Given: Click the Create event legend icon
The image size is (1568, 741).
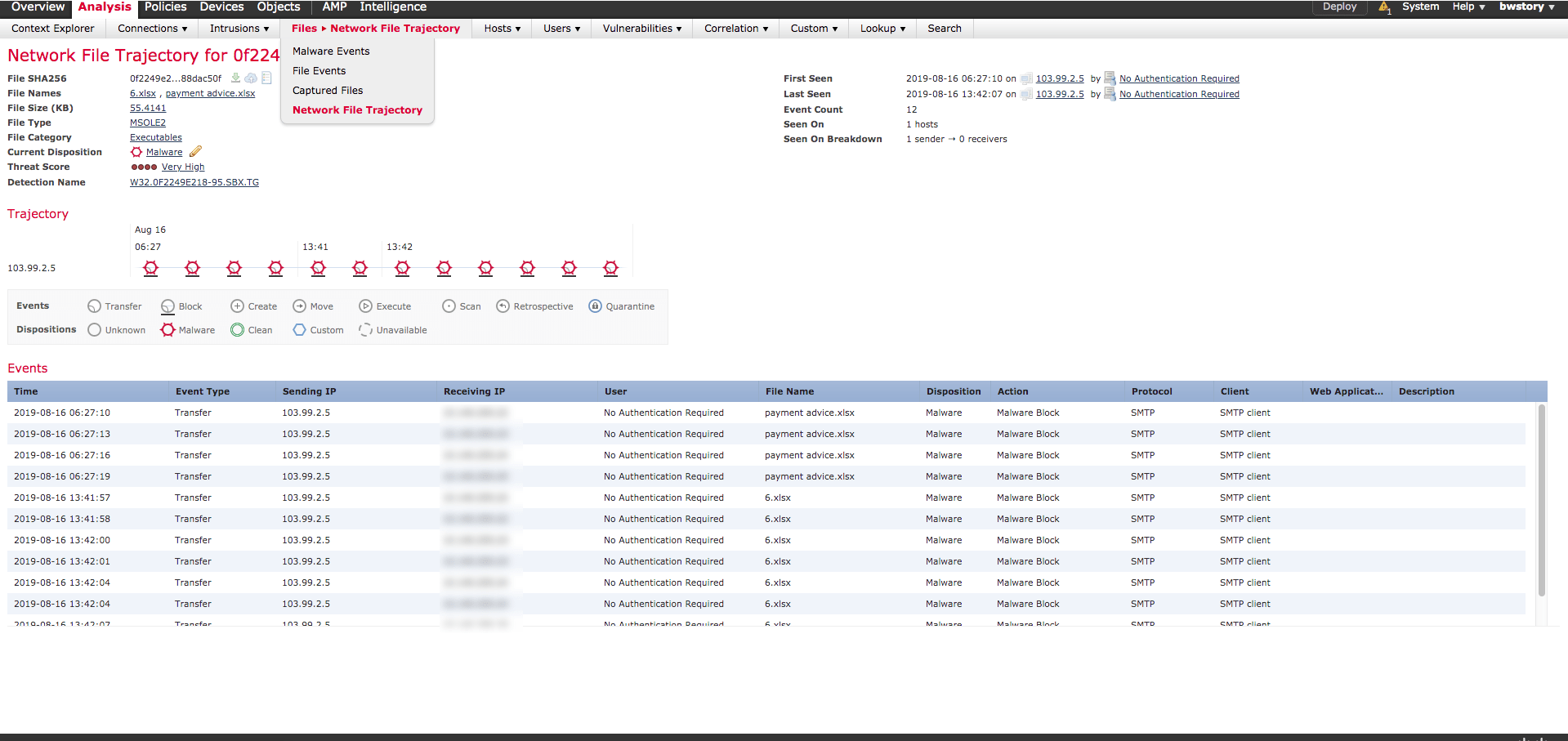Looking at the screenshot, I should coord(237,306).
